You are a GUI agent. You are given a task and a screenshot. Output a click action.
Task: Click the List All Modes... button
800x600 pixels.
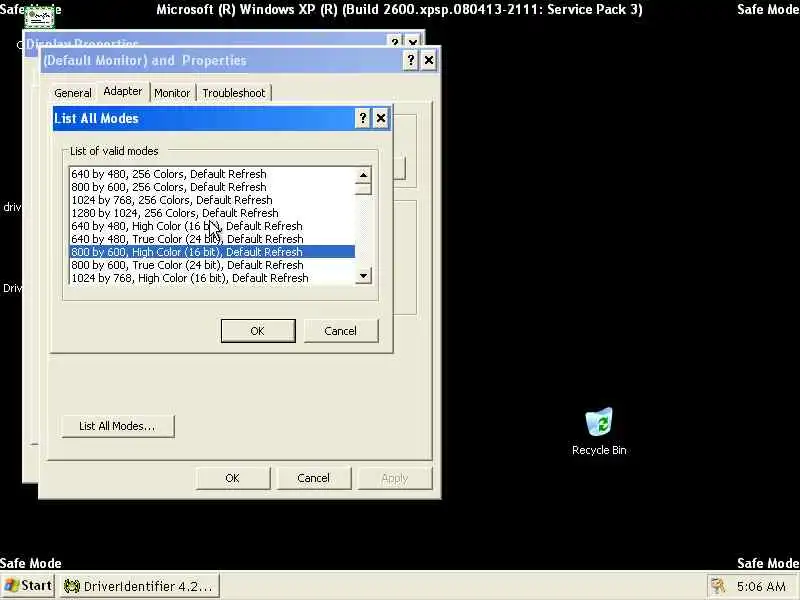[x=117, y=426]
